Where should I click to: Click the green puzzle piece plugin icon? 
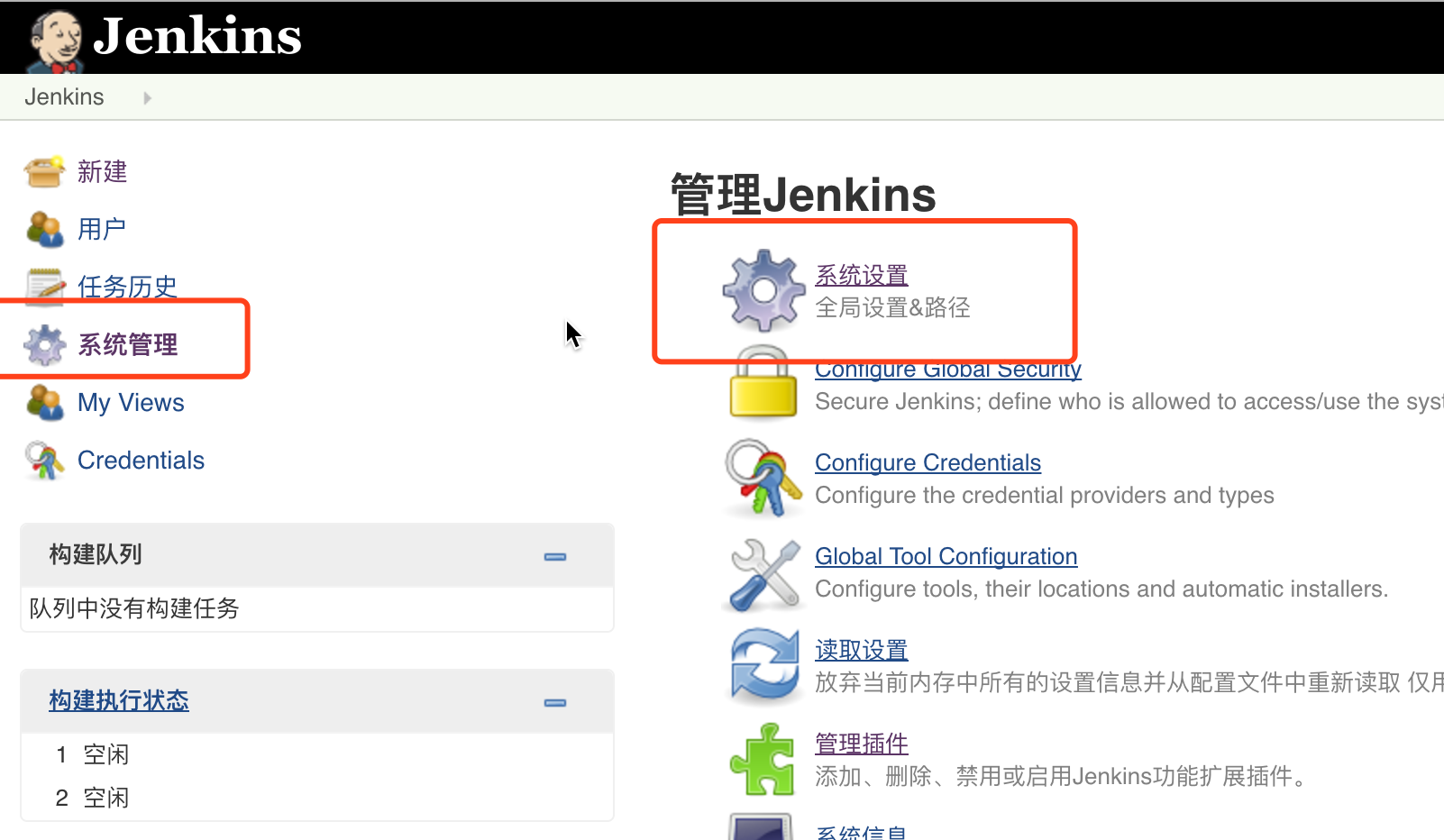point(763,760)
